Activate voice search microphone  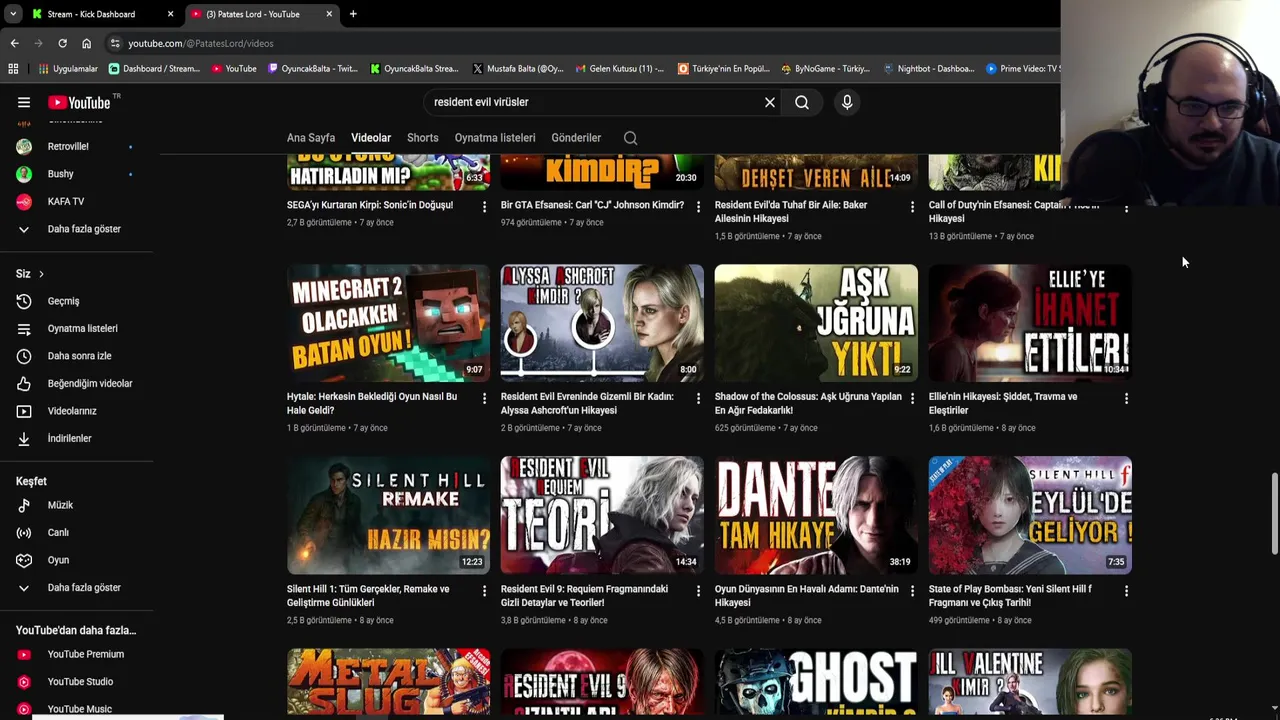coord(847,102)
